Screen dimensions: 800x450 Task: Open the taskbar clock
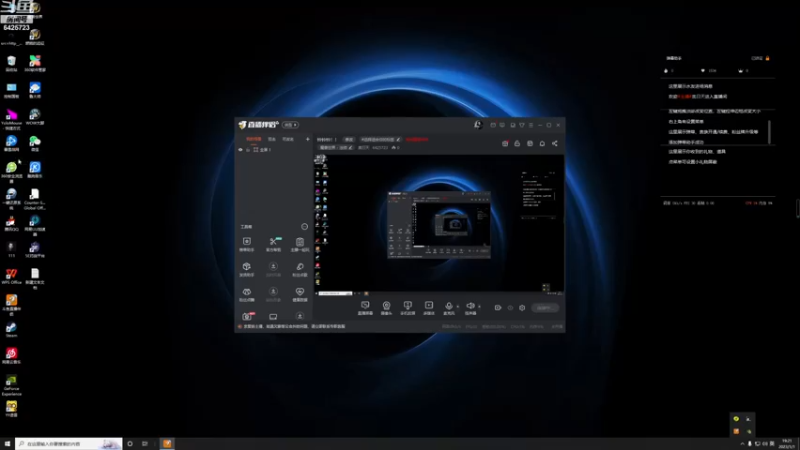(787, 444)
